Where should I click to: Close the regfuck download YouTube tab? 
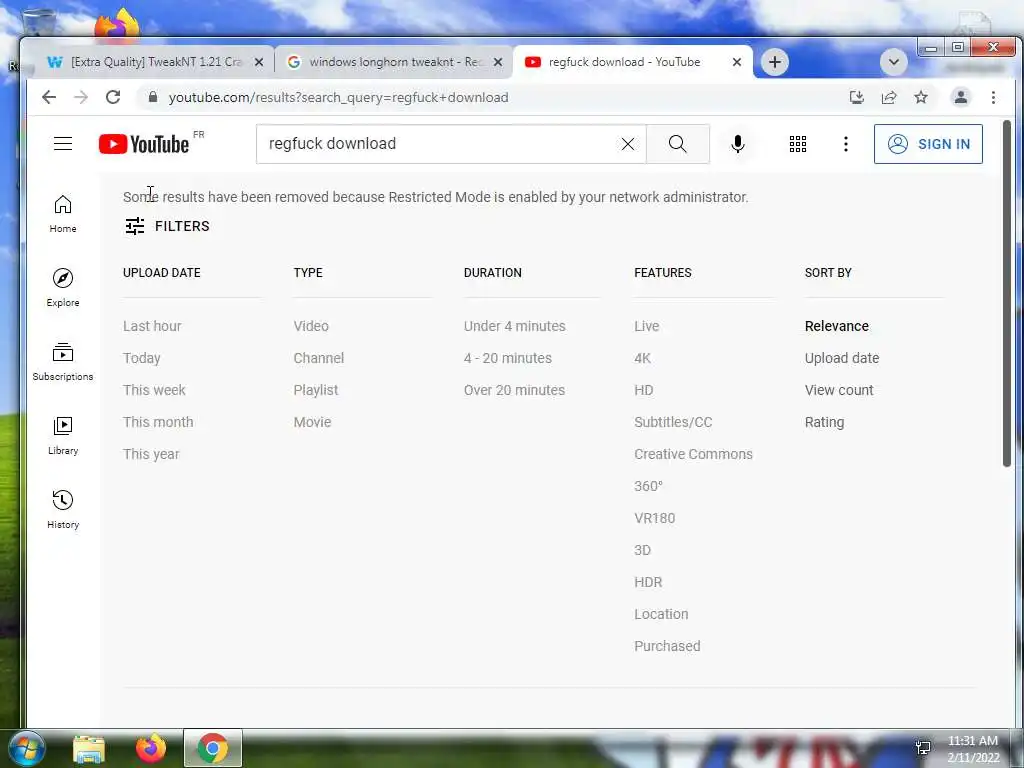pyautogui.click(x=737, y=62)
